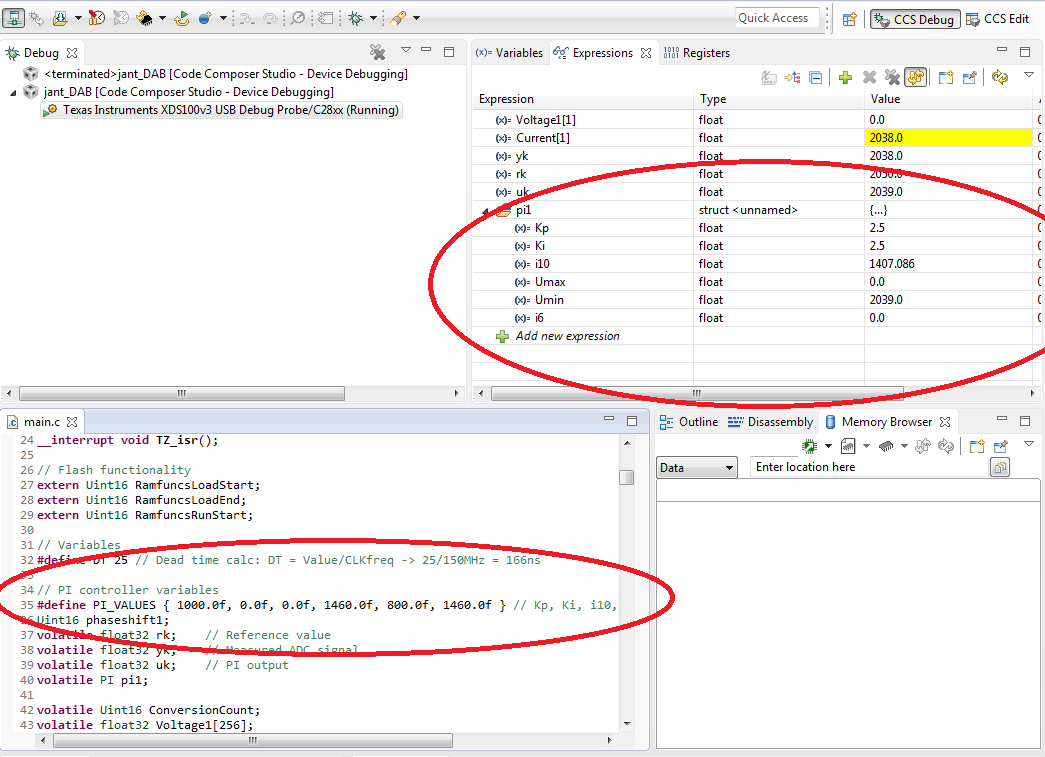Click line 35 PI_VALUES define in editor
The width and height of the screenshot is (1045, 757).
tap(327, 605)
